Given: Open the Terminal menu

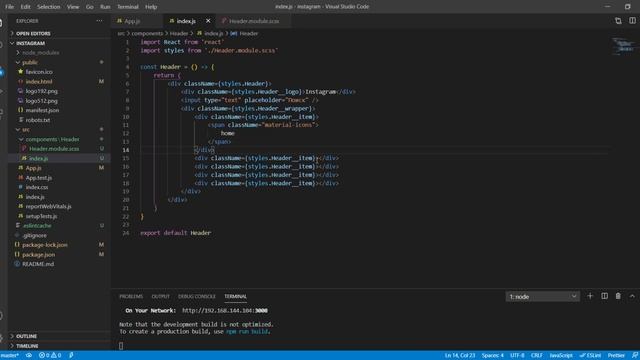Looking at the screenshot, I should pyautogui.click(x=128, y=7).
